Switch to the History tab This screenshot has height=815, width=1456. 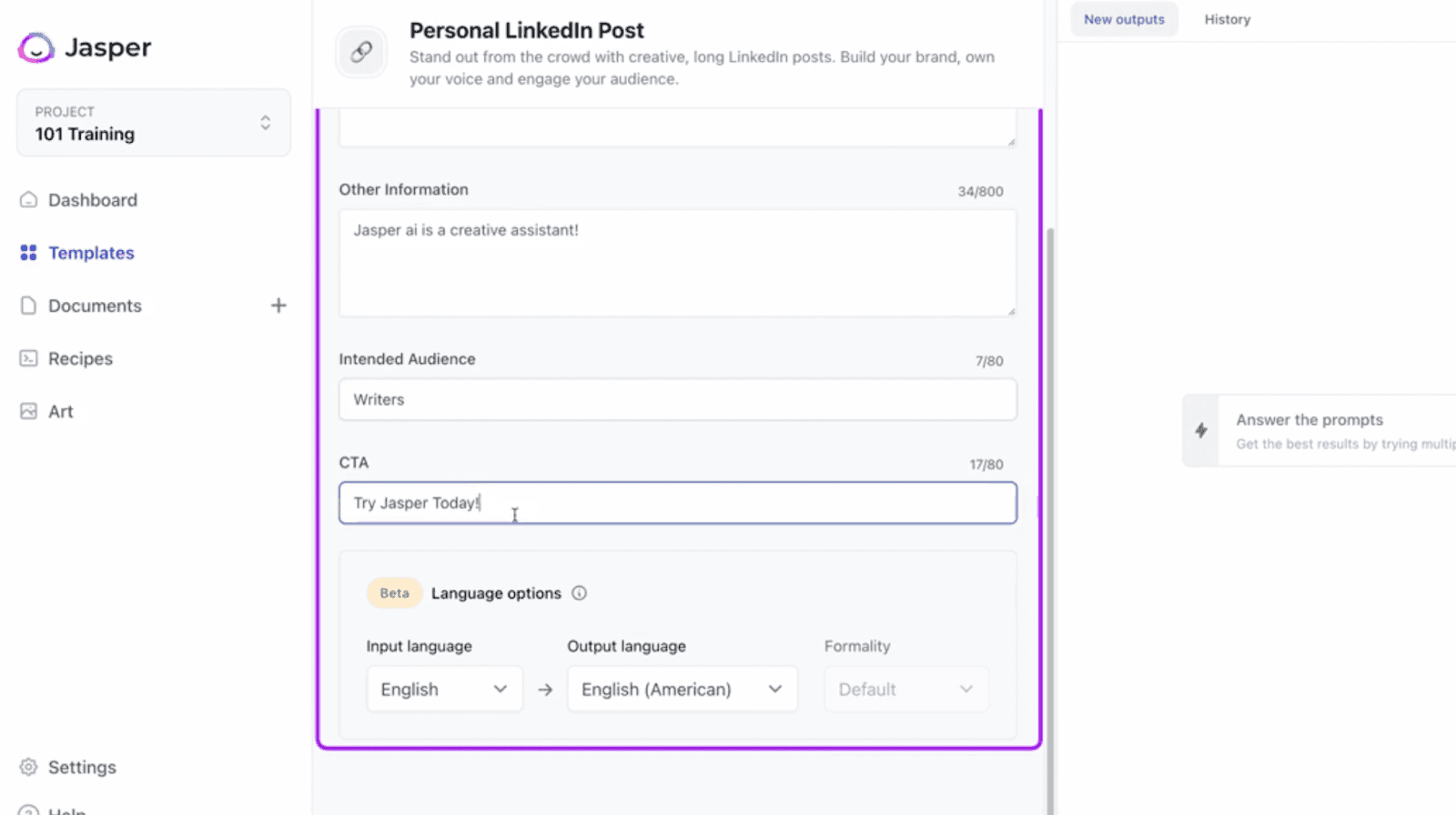click(x=1228, y=19)
